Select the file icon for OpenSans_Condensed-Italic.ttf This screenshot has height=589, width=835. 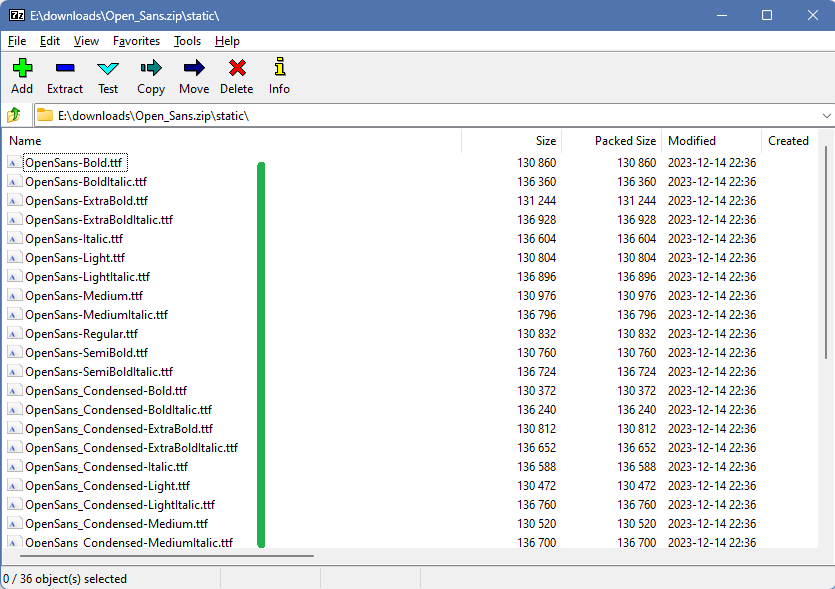(14, 467)
